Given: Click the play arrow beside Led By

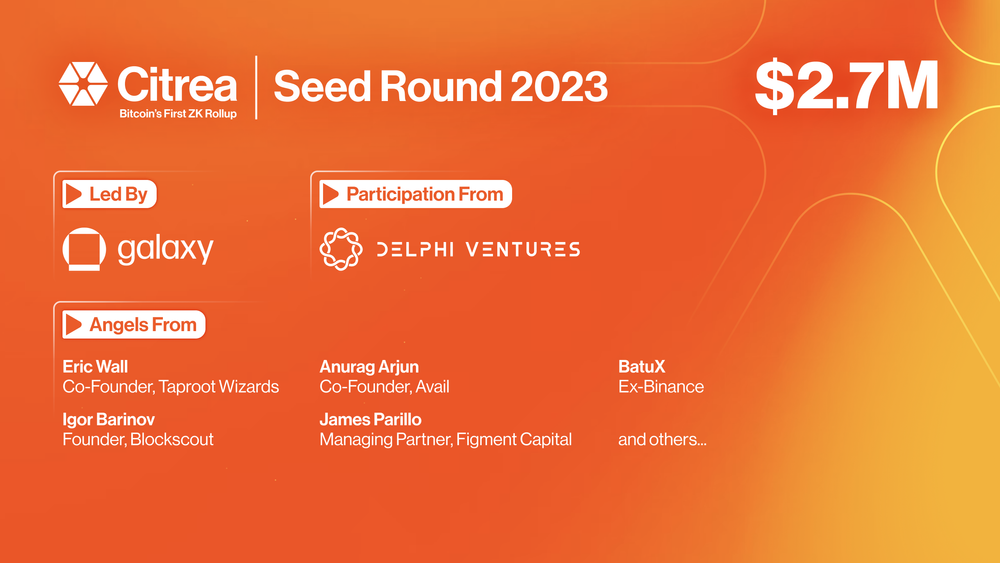Looking at the screenshot, I should pos(73,194).
